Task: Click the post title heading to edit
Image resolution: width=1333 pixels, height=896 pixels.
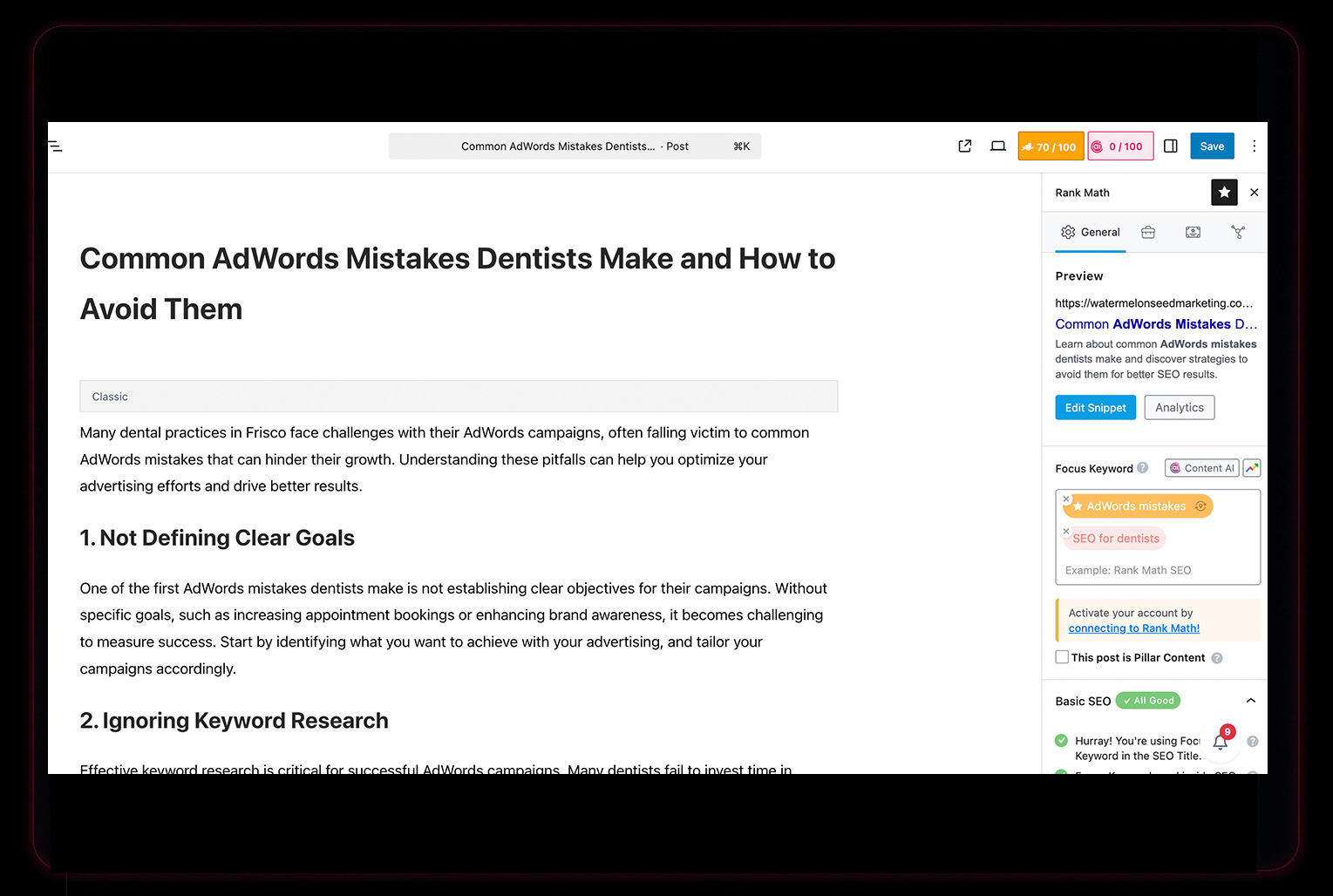Action: point(459,284)
